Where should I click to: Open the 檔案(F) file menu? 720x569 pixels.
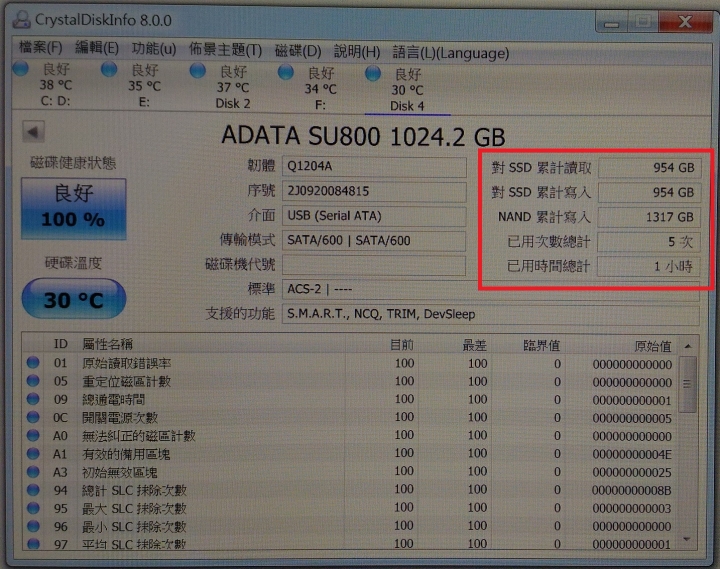(40, 47)
